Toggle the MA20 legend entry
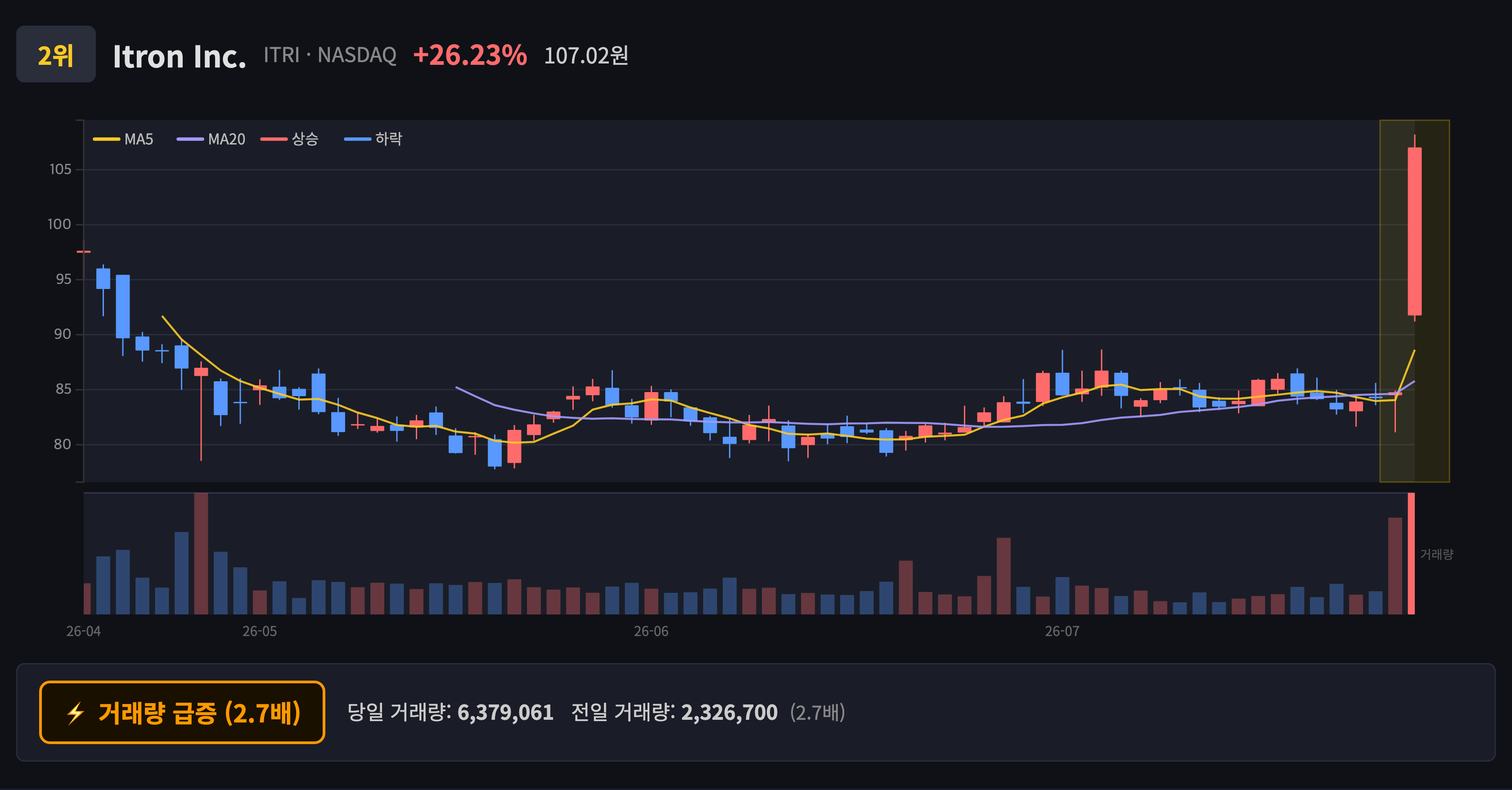1512x790 pixels. (x=211, y=139)
